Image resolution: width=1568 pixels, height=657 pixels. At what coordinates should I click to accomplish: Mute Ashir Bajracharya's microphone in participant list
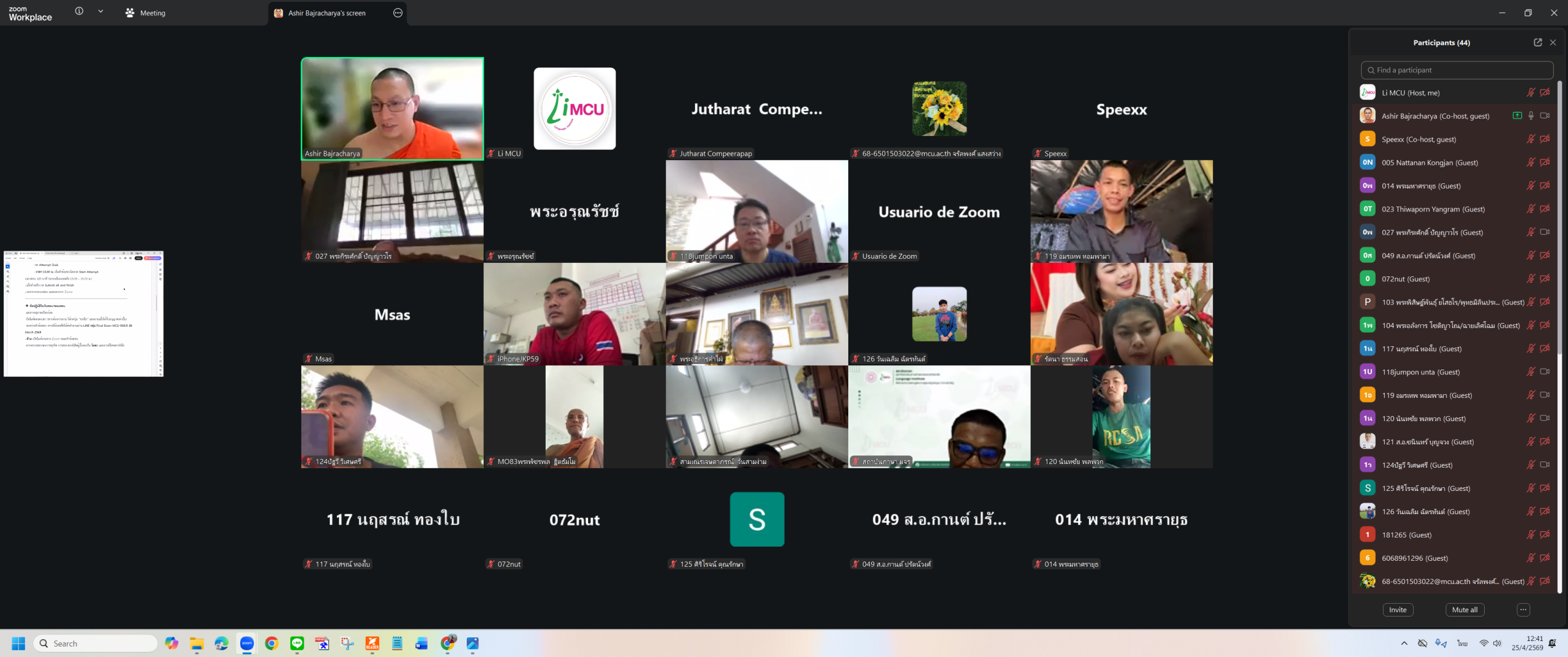click(x=1531, y=116)
